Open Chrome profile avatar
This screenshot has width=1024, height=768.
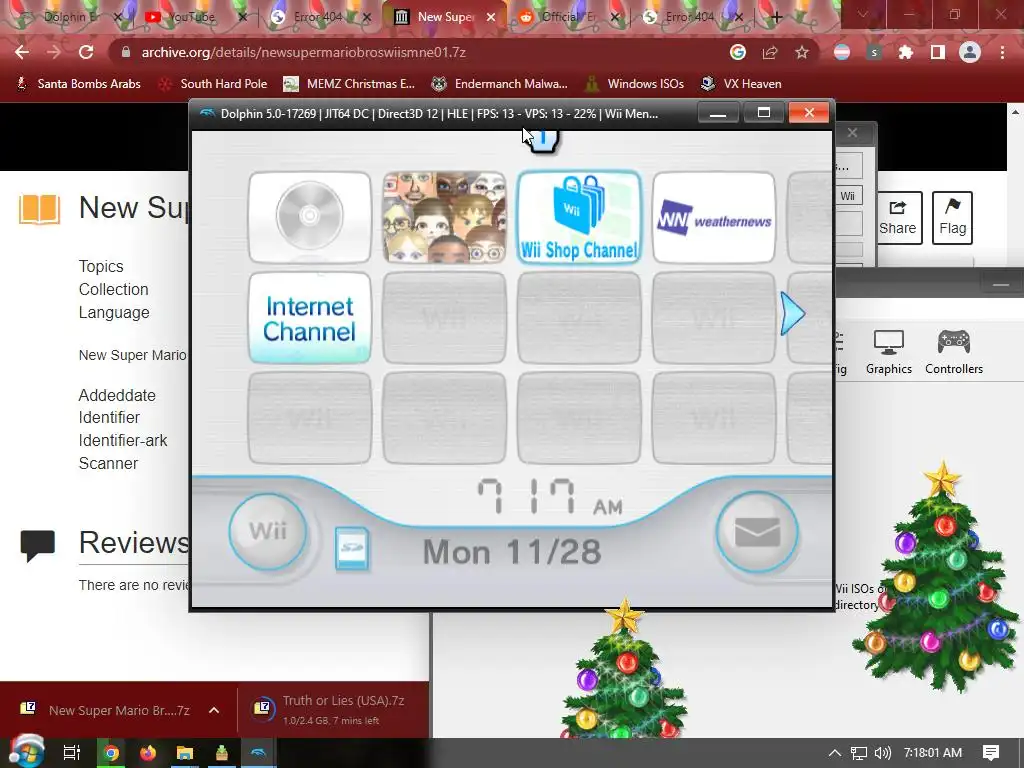970,52
